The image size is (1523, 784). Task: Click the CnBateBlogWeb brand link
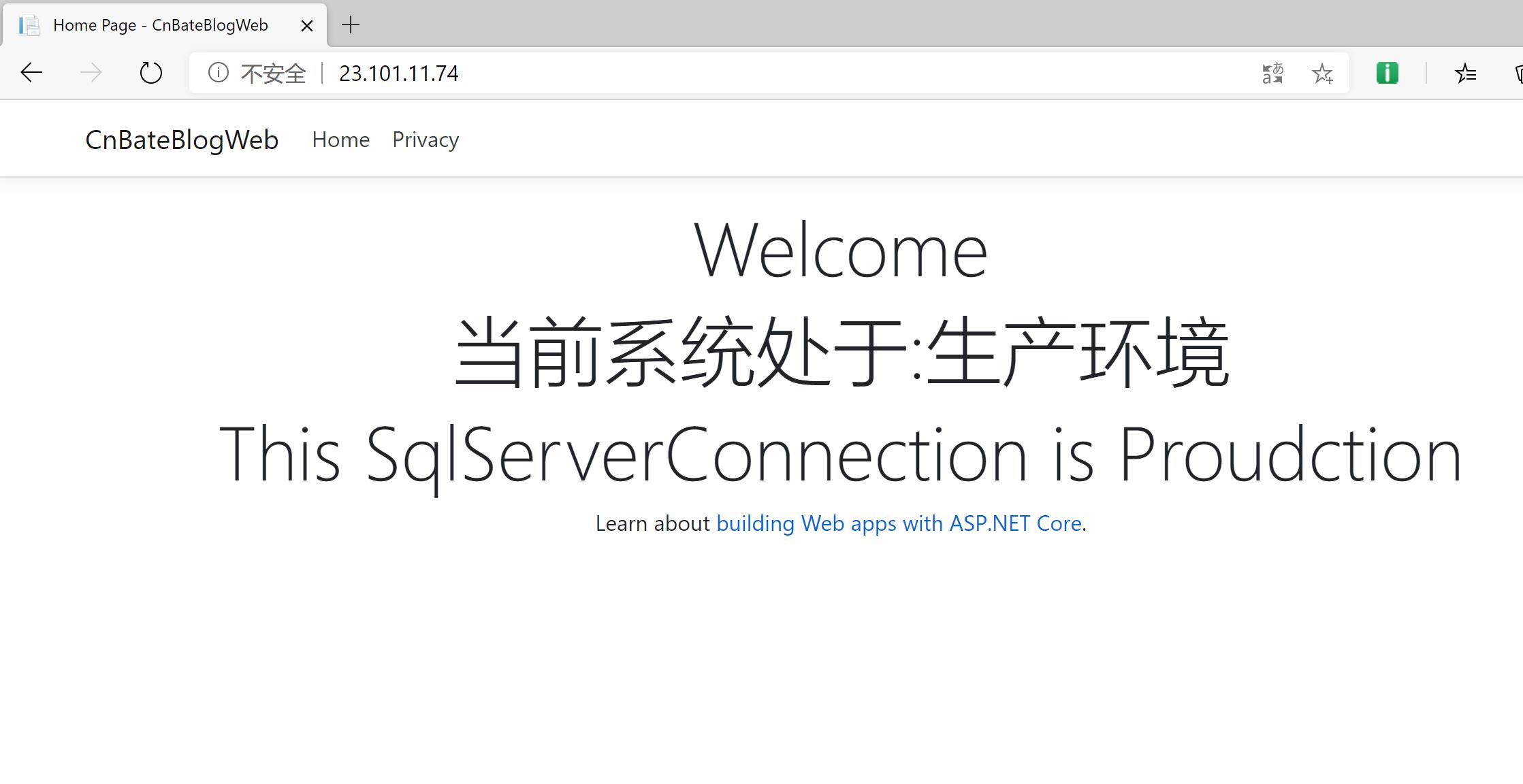click(182, 140)
